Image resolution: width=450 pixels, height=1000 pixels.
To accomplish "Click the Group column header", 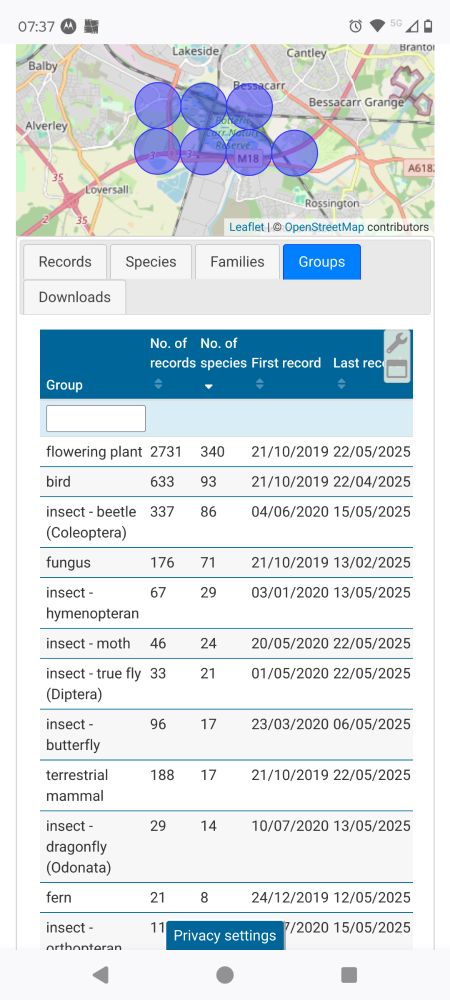I will 64,385.
